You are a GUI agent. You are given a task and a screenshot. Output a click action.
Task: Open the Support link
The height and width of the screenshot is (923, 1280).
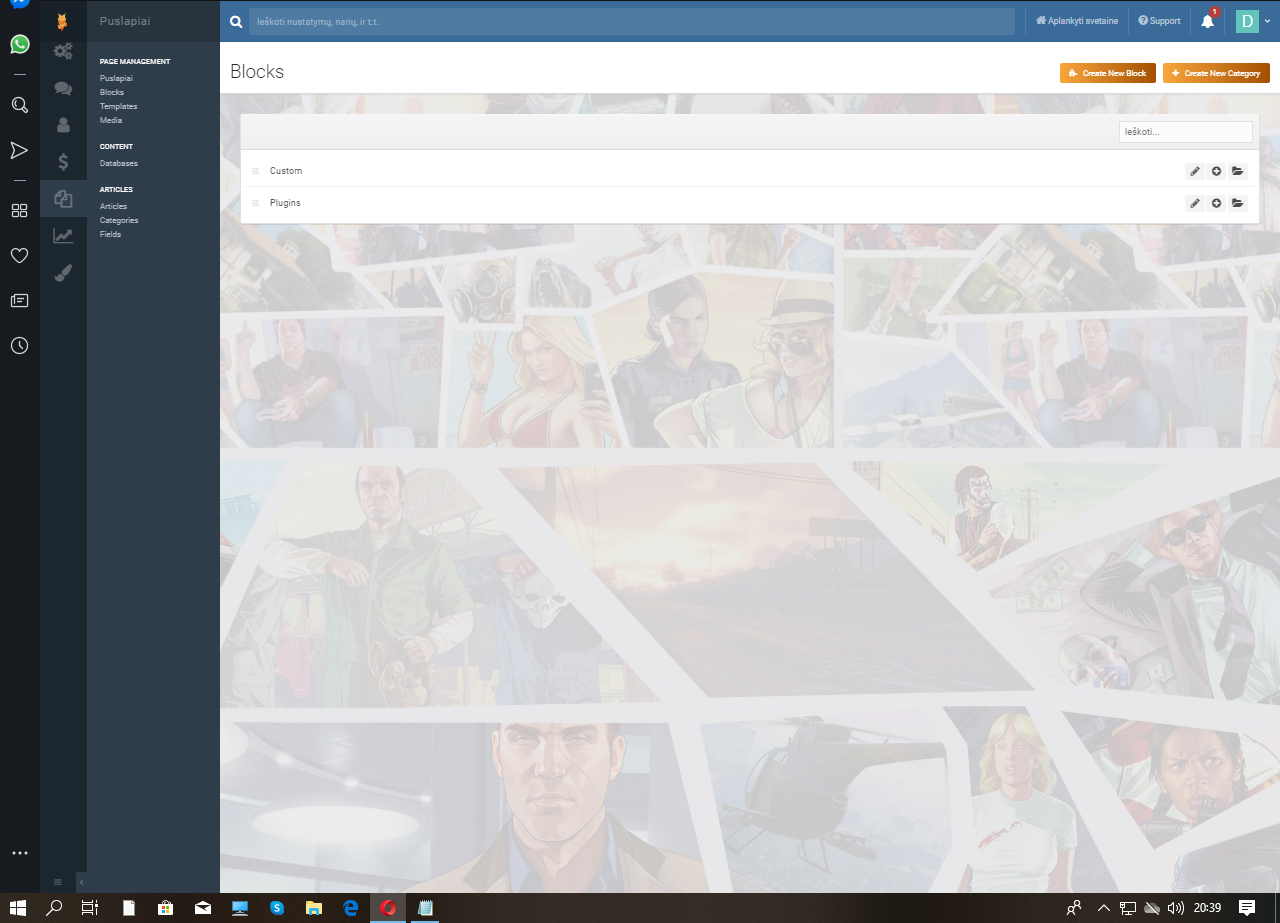(1159, 21)
